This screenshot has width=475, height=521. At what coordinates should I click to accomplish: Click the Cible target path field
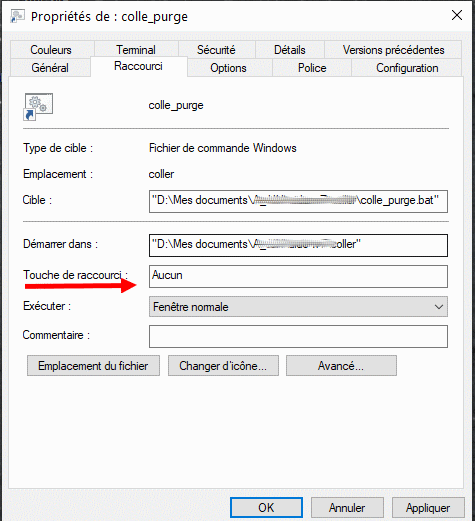298,201
